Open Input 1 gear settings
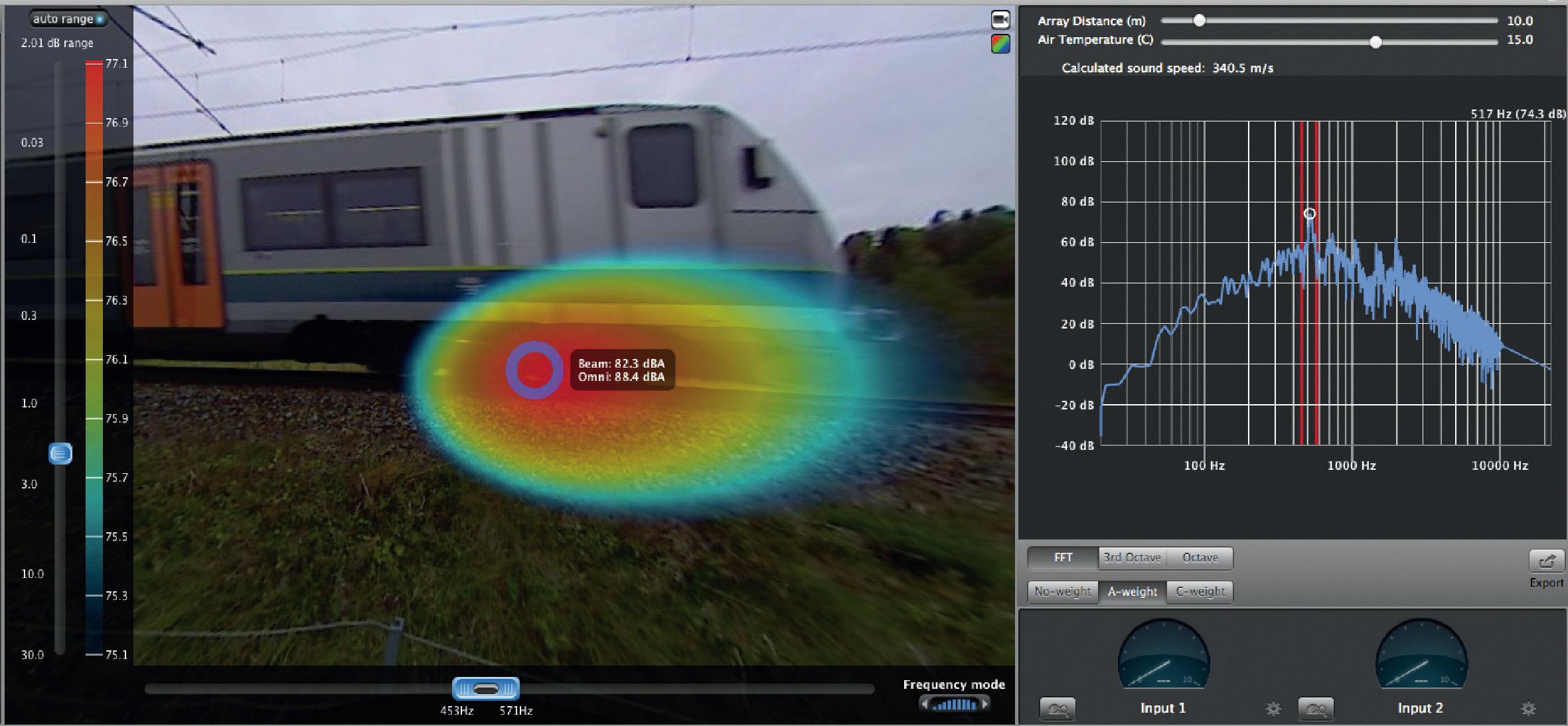 [1273, 709]
